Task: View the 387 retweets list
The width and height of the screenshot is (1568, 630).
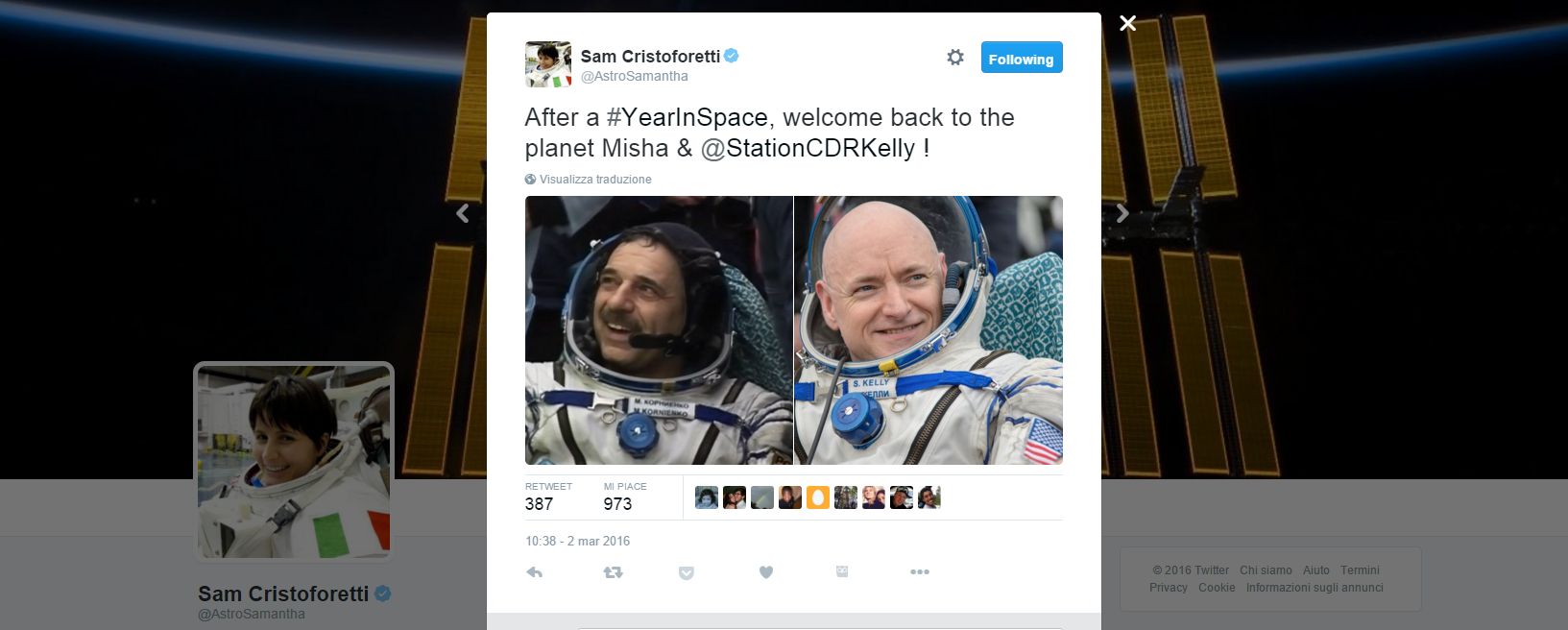Action: click(548, 497)
